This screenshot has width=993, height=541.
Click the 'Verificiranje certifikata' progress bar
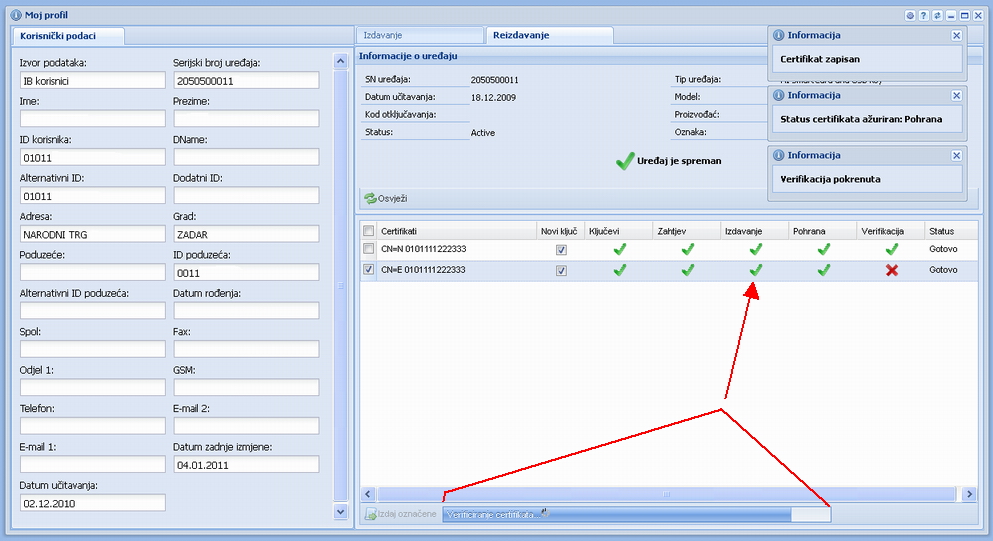point(636,514)
